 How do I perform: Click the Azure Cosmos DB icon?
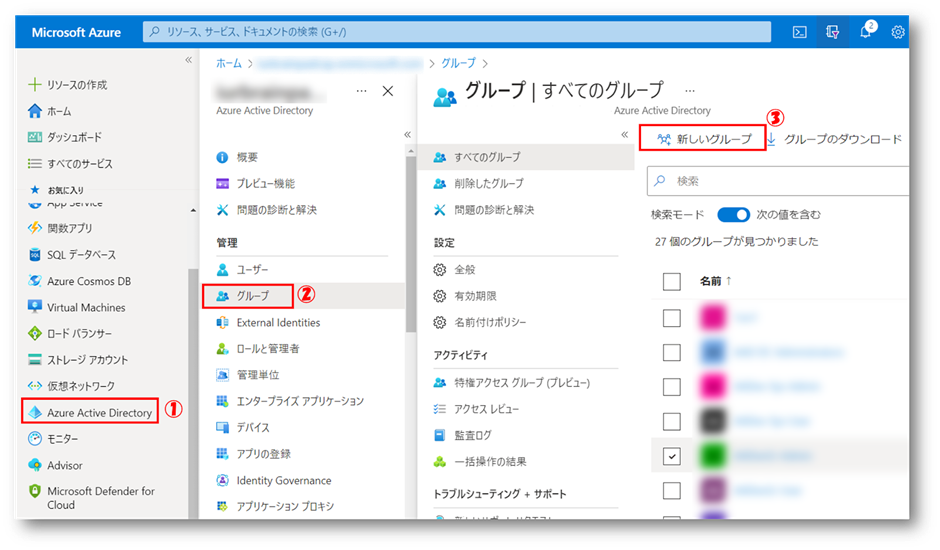pos(35,281)
